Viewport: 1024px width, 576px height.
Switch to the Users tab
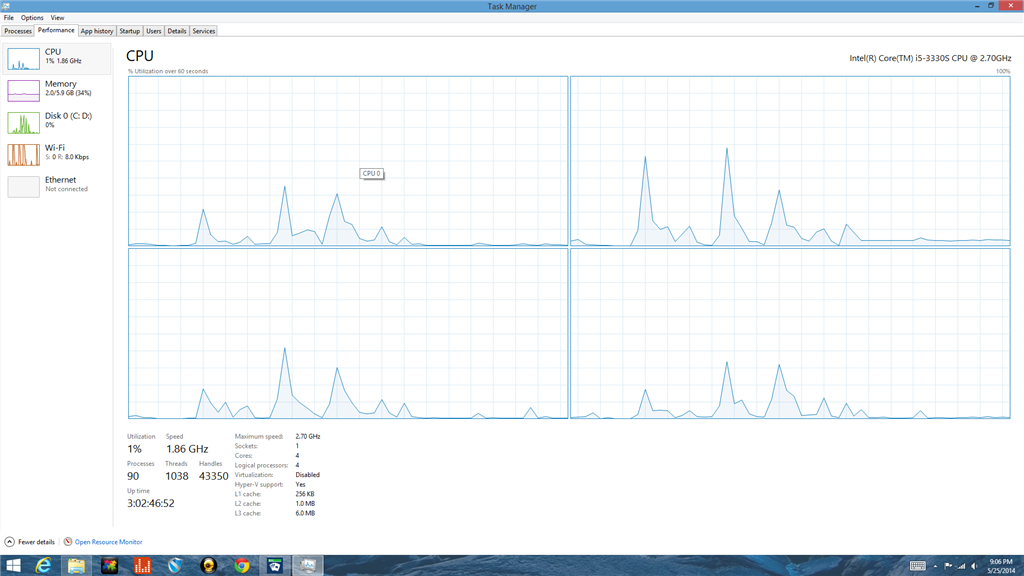153,31
